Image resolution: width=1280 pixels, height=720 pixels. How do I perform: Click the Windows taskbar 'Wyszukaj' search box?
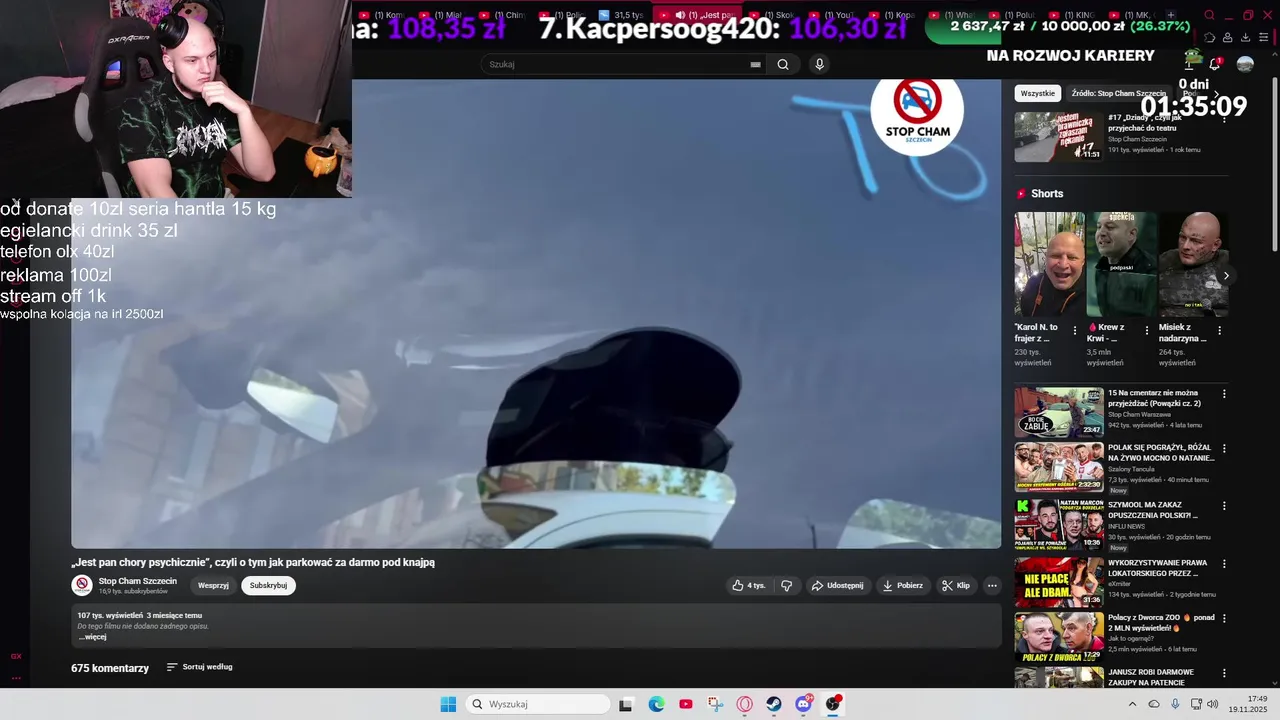click(539, 704)
